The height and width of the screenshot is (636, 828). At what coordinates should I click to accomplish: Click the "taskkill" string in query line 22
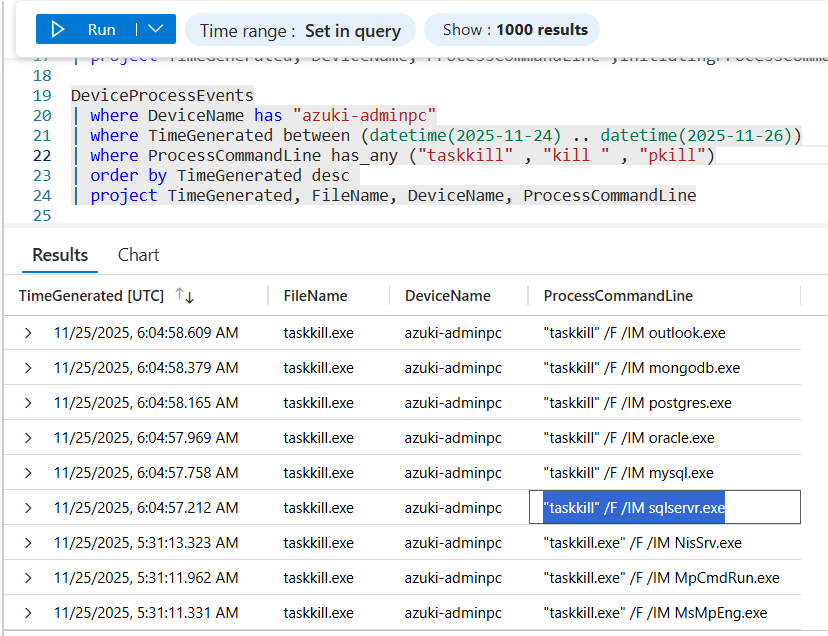click(x=465, y=155)
